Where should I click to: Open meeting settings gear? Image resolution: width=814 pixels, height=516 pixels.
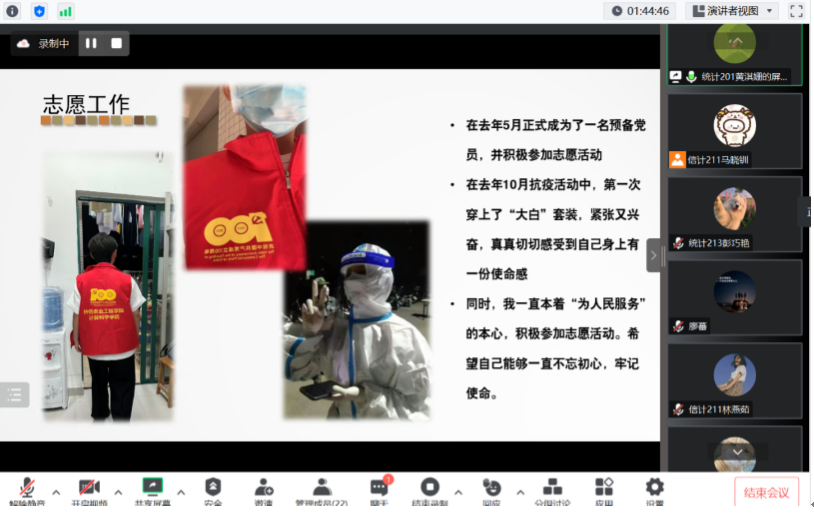654,489
